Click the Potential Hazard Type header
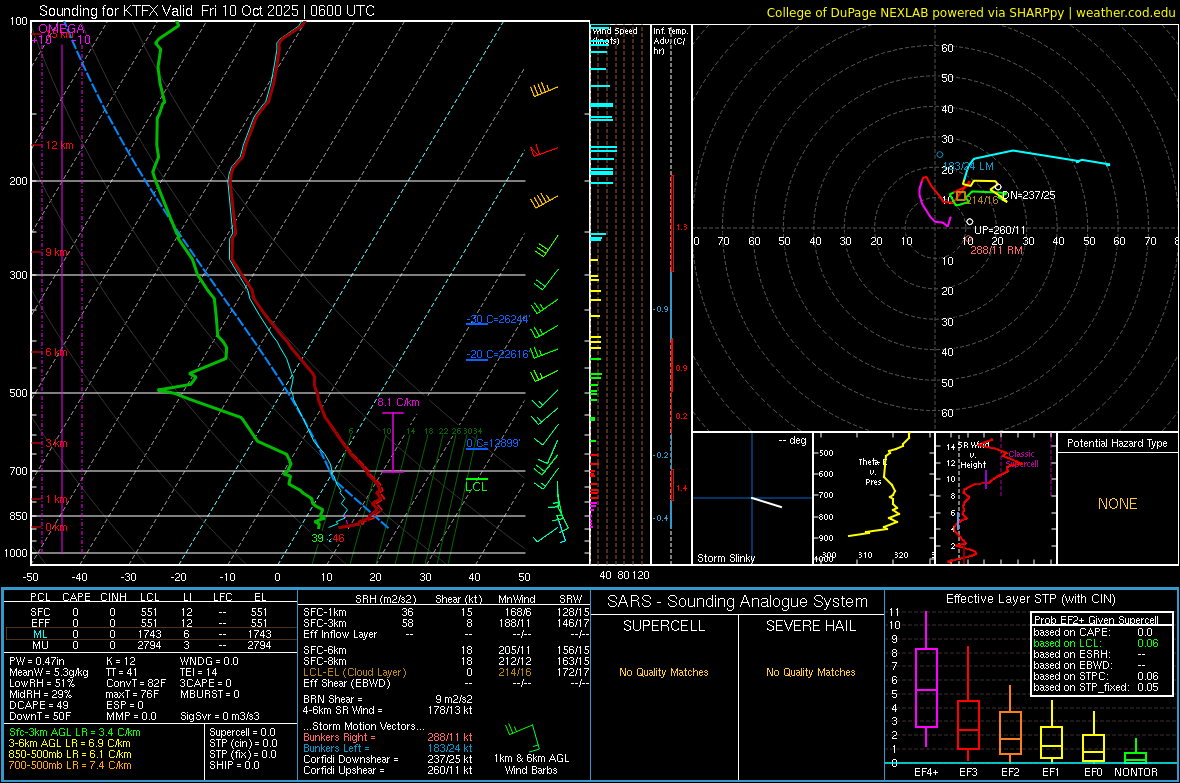The width and height of the screenshot is (1180, 783). pos(1117,443)
